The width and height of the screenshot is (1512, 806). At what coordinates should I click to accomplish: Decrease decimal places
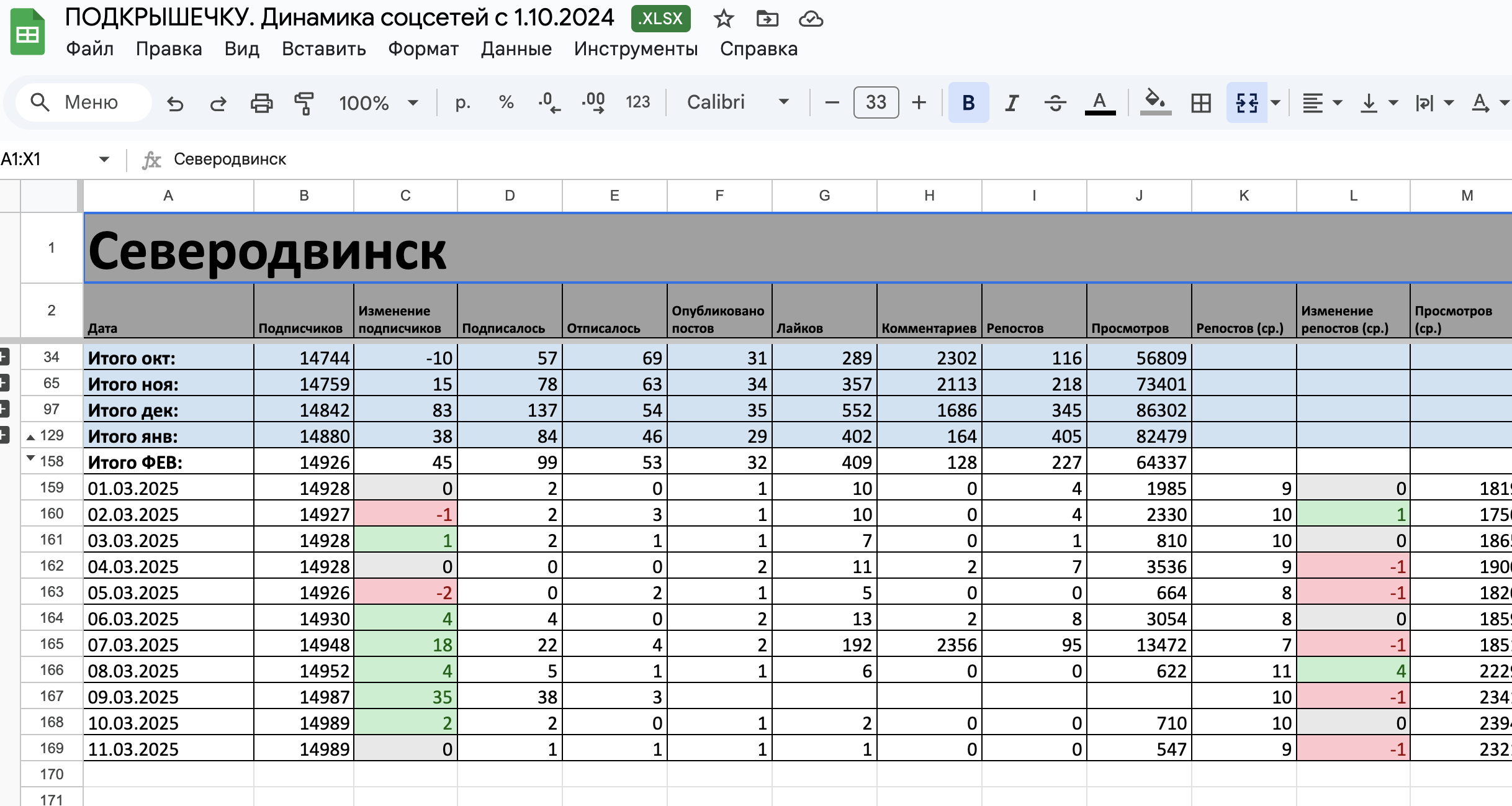[549, 102]
